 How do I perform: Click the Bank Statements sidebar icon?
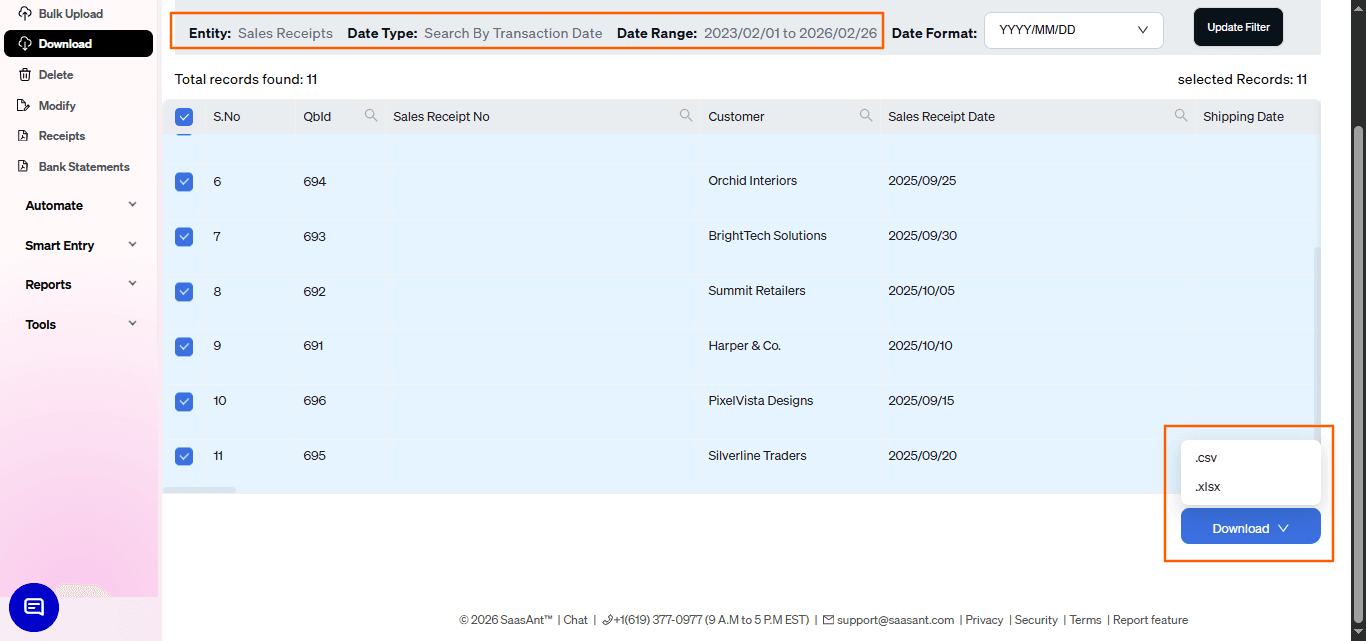(24, 166)
